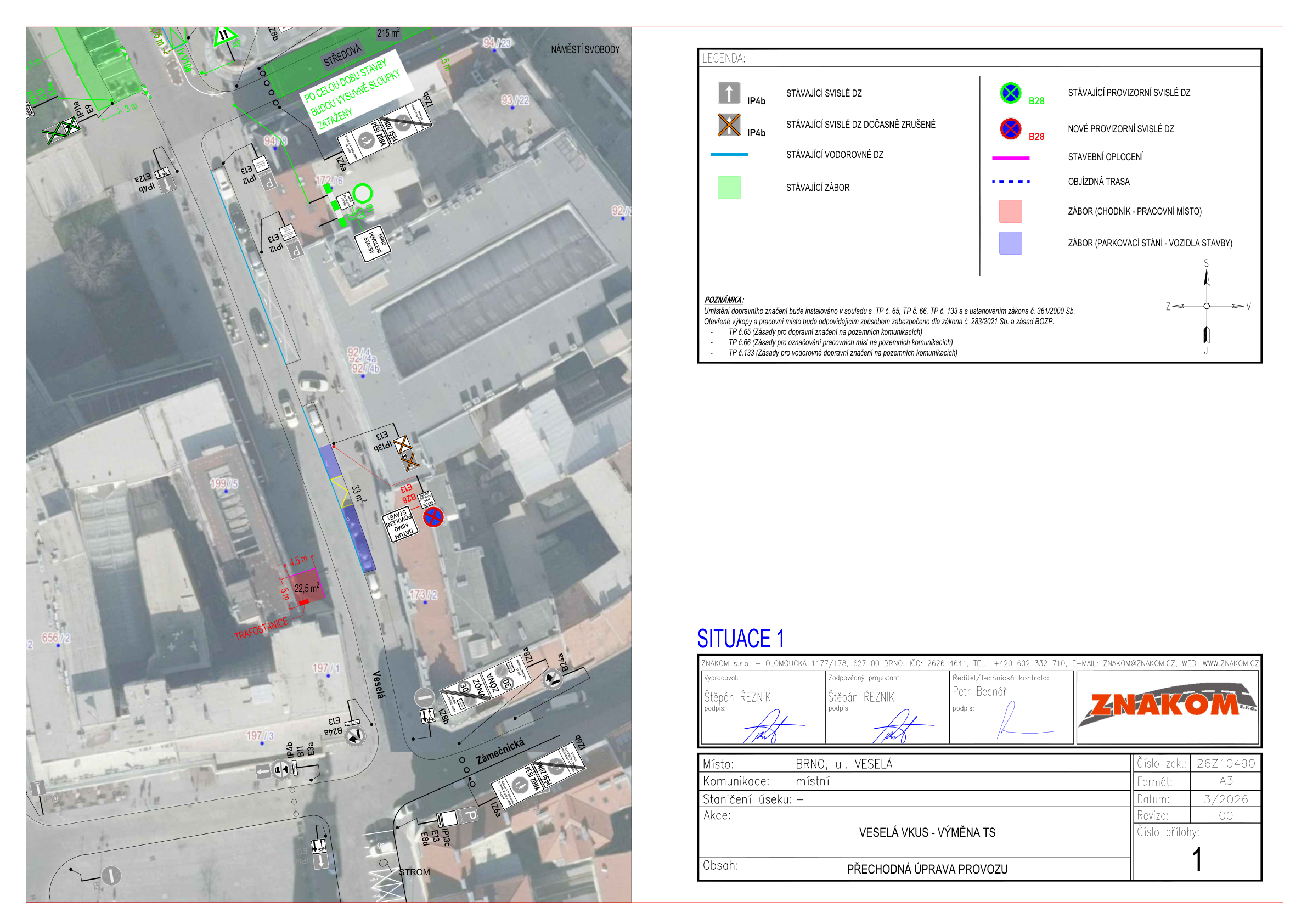Viewport: 1307px width, 924px height.
Task: Click the 22,5 m² red work area
Action: point(303,586)
